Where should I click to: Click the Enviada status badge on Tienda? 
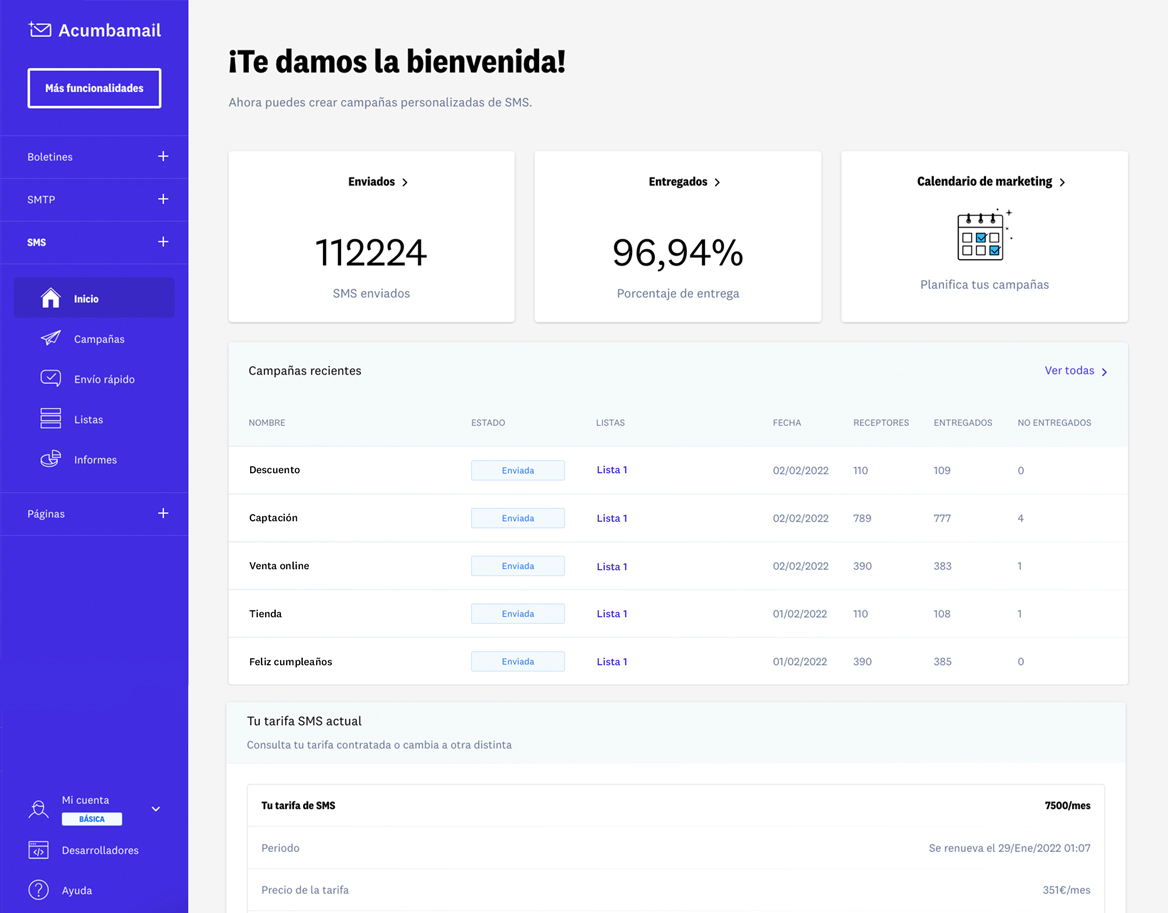[518, 613]
